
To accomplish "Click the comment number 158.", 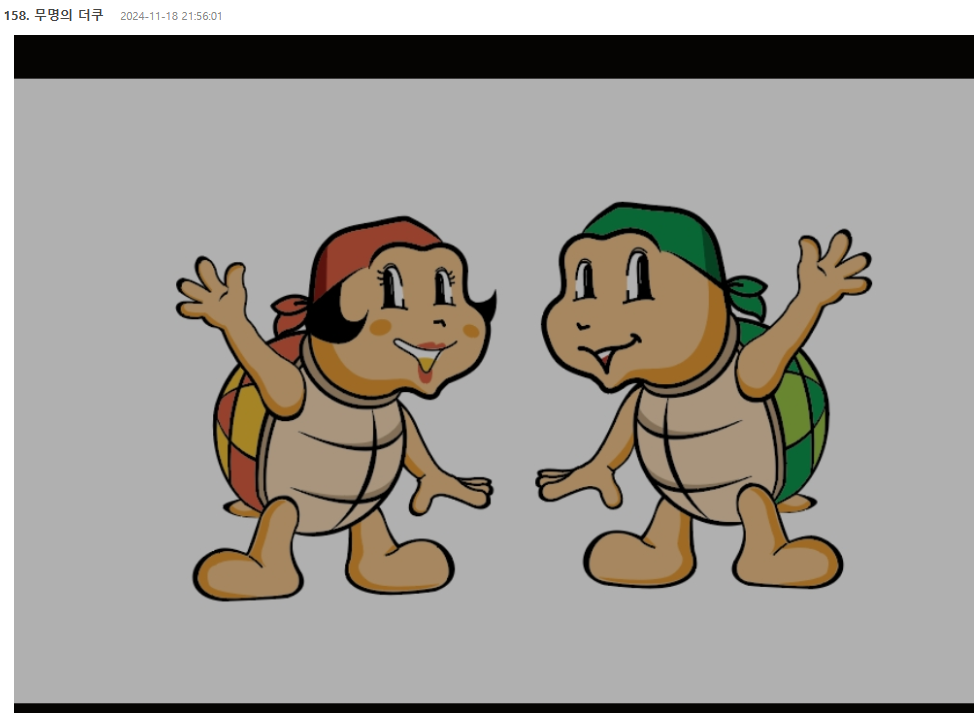I will coord(16,15).
